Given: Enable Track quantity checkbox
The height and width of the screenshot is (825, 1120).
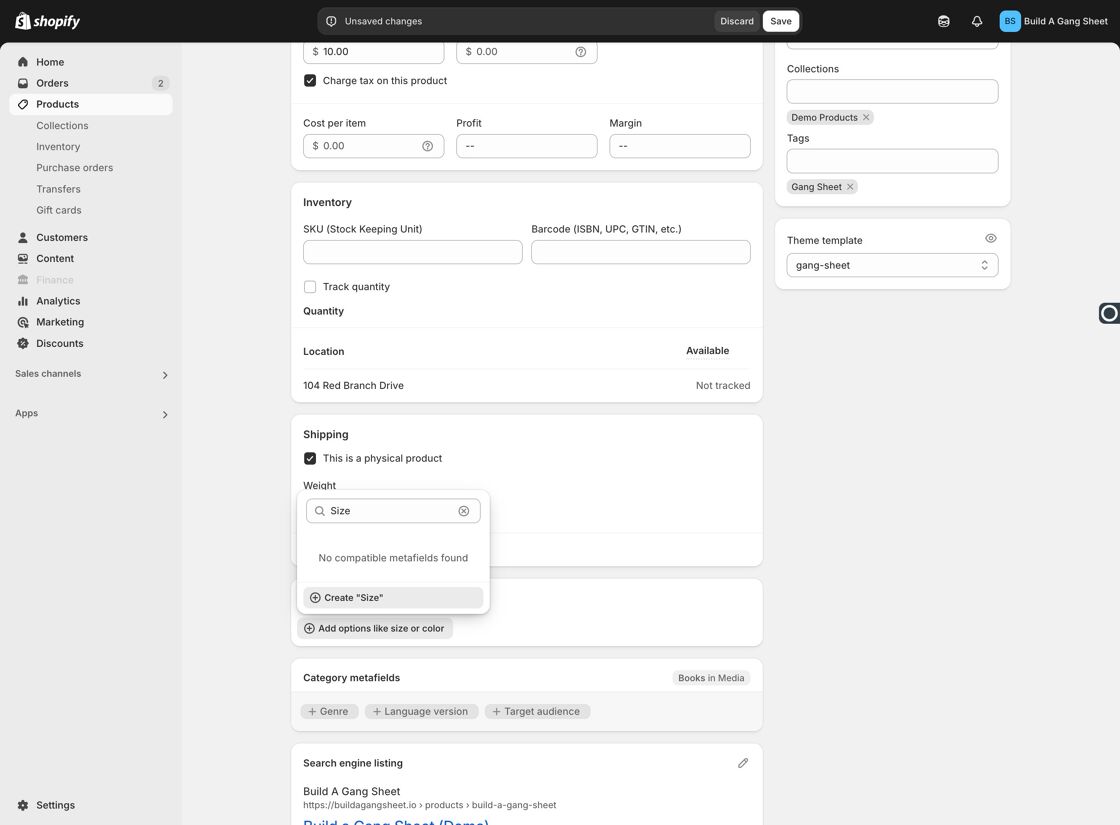Looking at the screenshot, I should tap(310, 286).
